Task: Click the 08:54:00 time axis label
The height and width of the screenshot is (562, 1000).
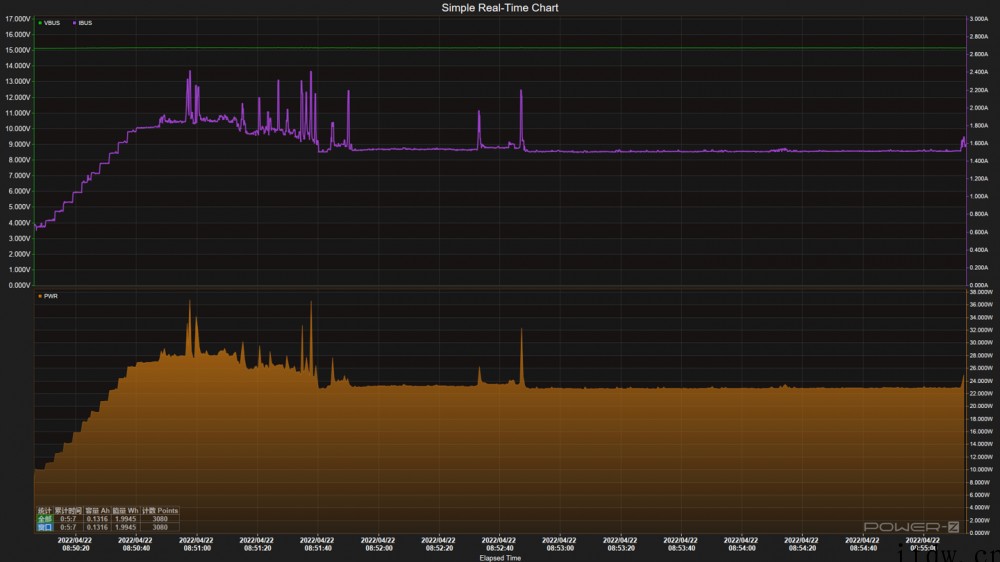Action: 741,548
